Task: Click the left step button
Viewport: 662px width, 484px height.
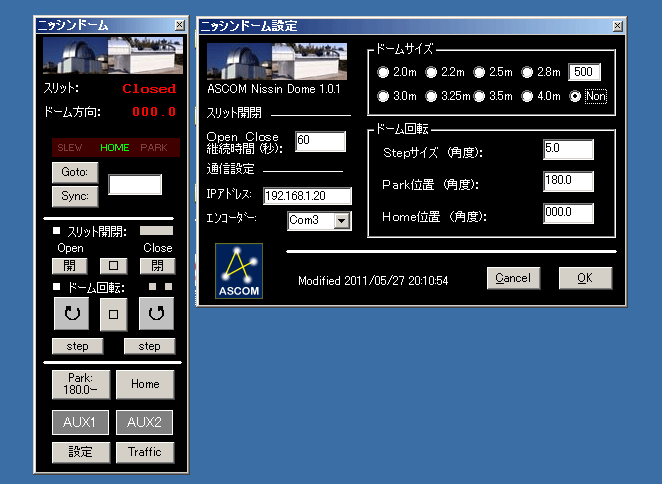Action: [77, 346]
